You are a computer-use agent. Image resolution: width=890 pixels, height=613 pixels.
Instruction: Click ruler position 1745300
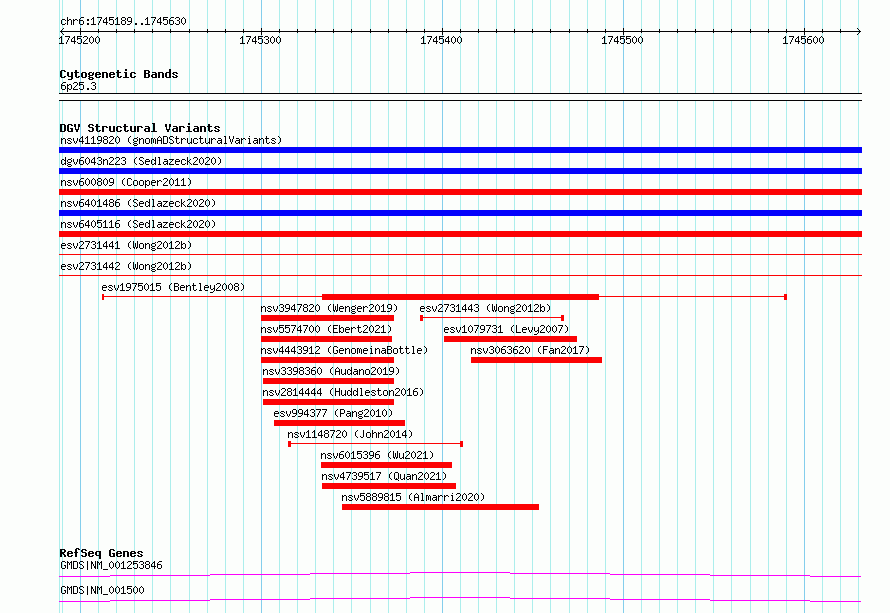(x=261, y=40)
